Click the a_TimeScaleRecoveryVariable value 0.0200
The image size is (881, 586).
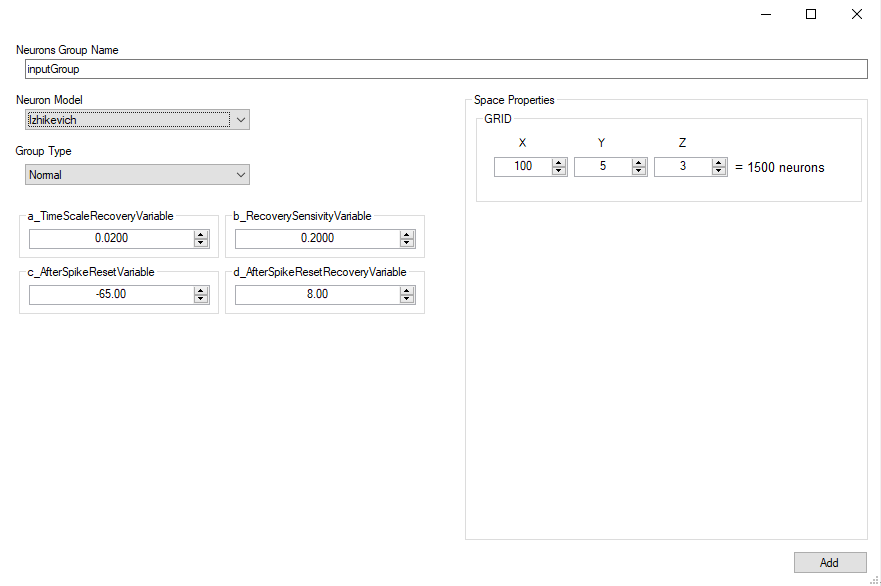(x=111, y=239)
